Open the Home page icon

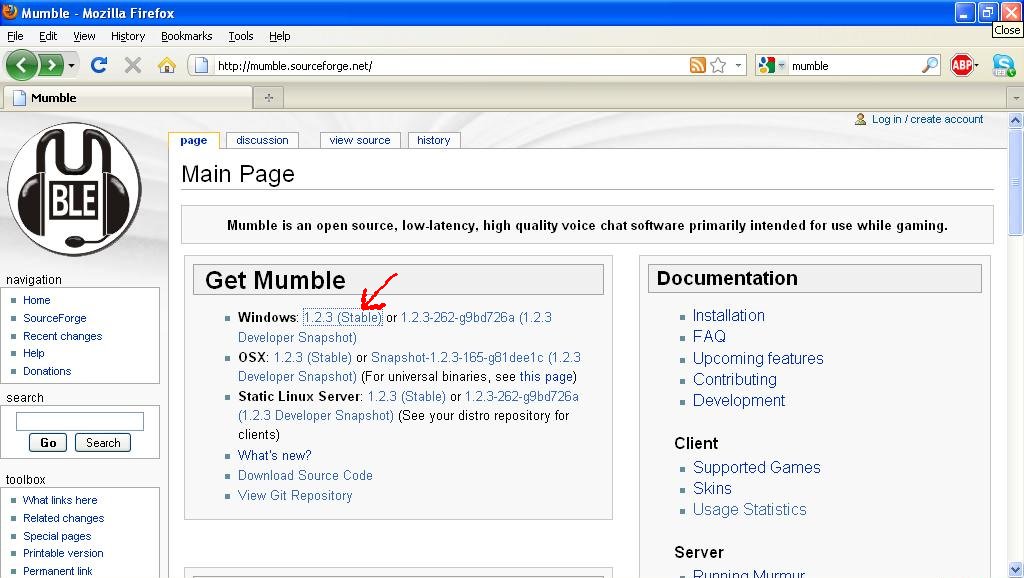click(167, 65)
